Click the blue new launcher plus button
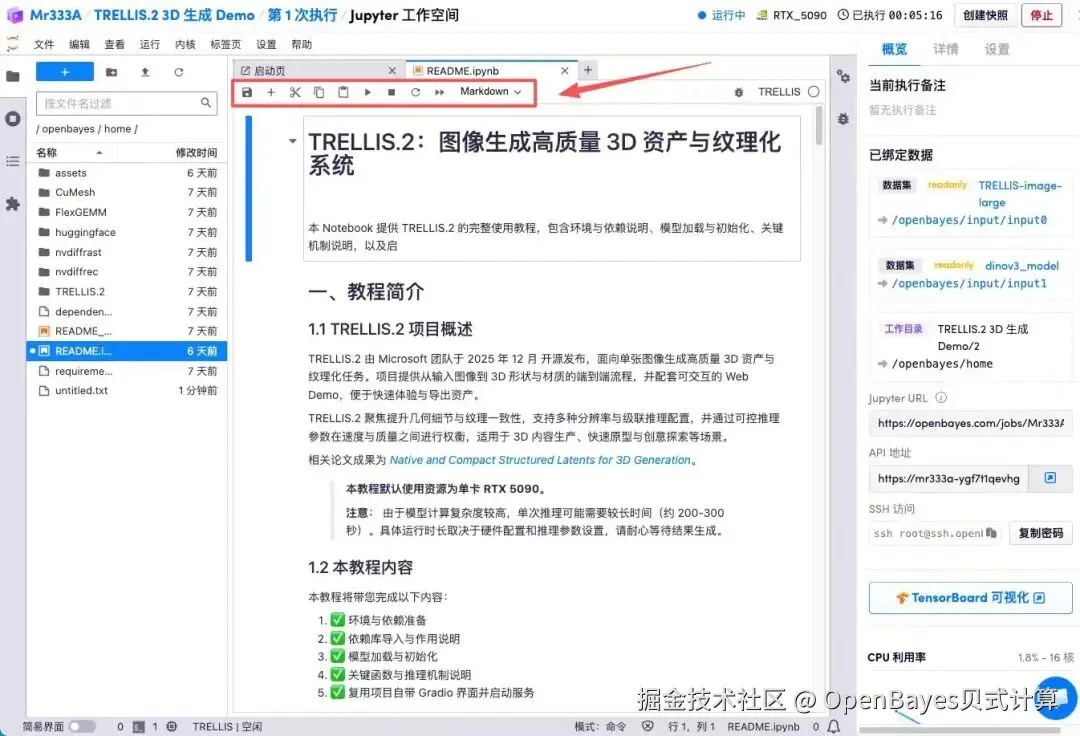The width and height of the screenshot is (1080, 736). point(65,72)
